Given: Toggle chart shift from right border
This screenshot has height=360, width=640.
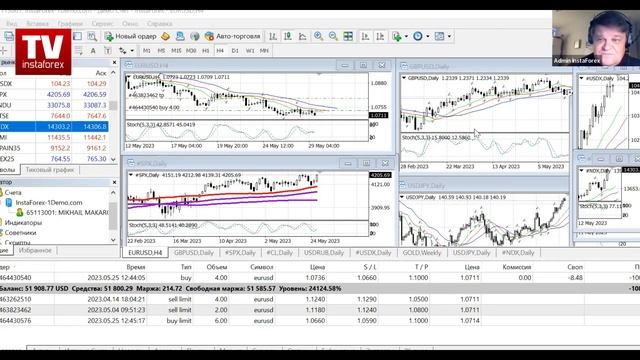Looking at the screenshot, I should coord(380,36).
